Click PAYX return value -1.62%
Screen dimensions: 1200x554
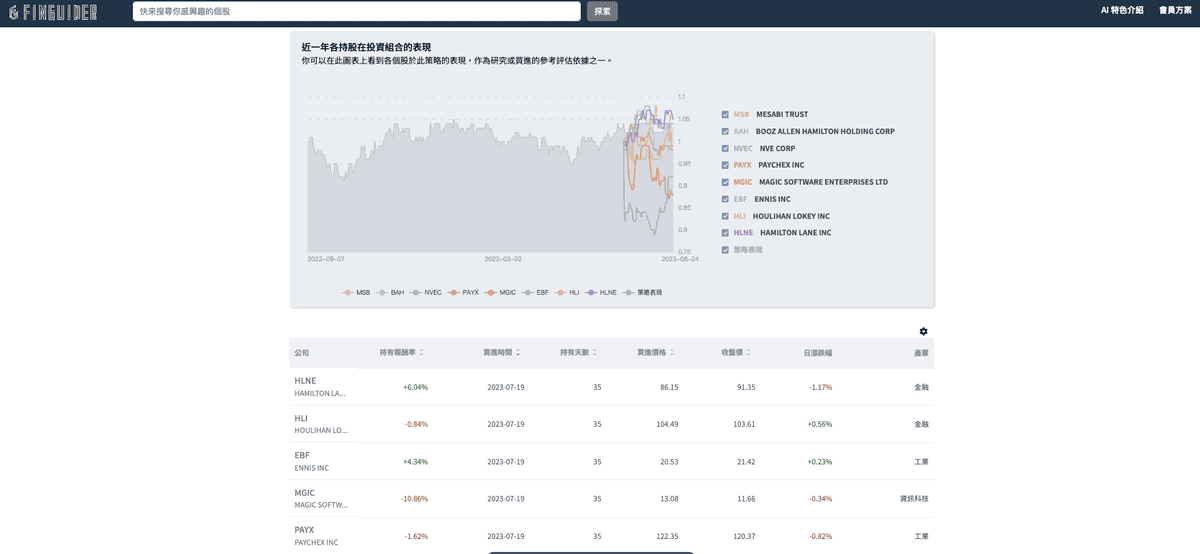(416, 536)
